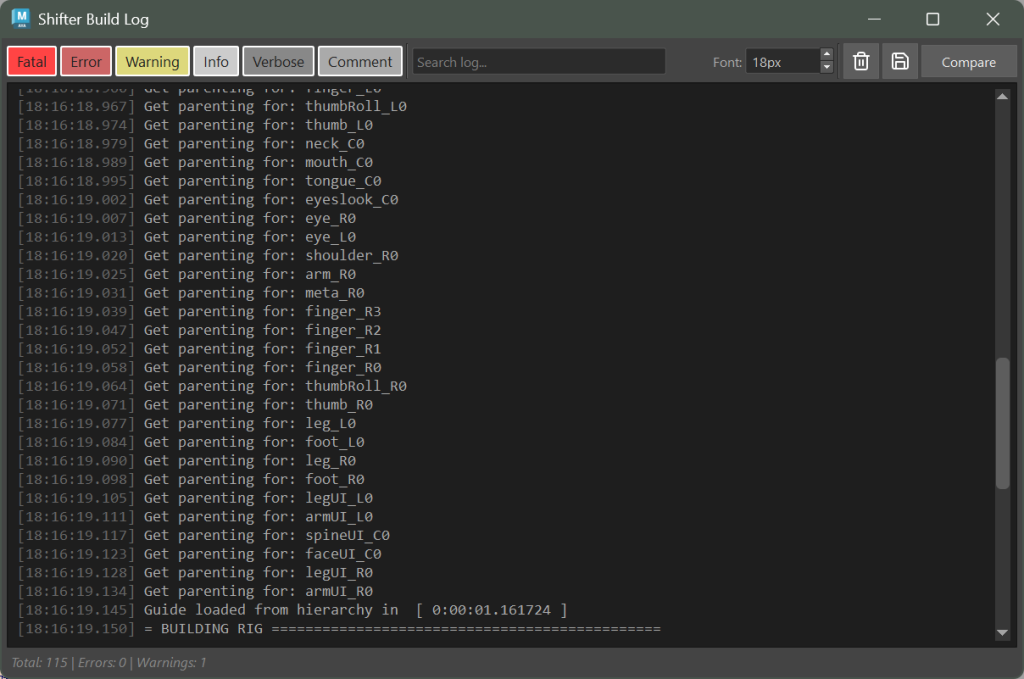Disable the Info log filter
The image size is (1024, 679).
pos(216,62)
